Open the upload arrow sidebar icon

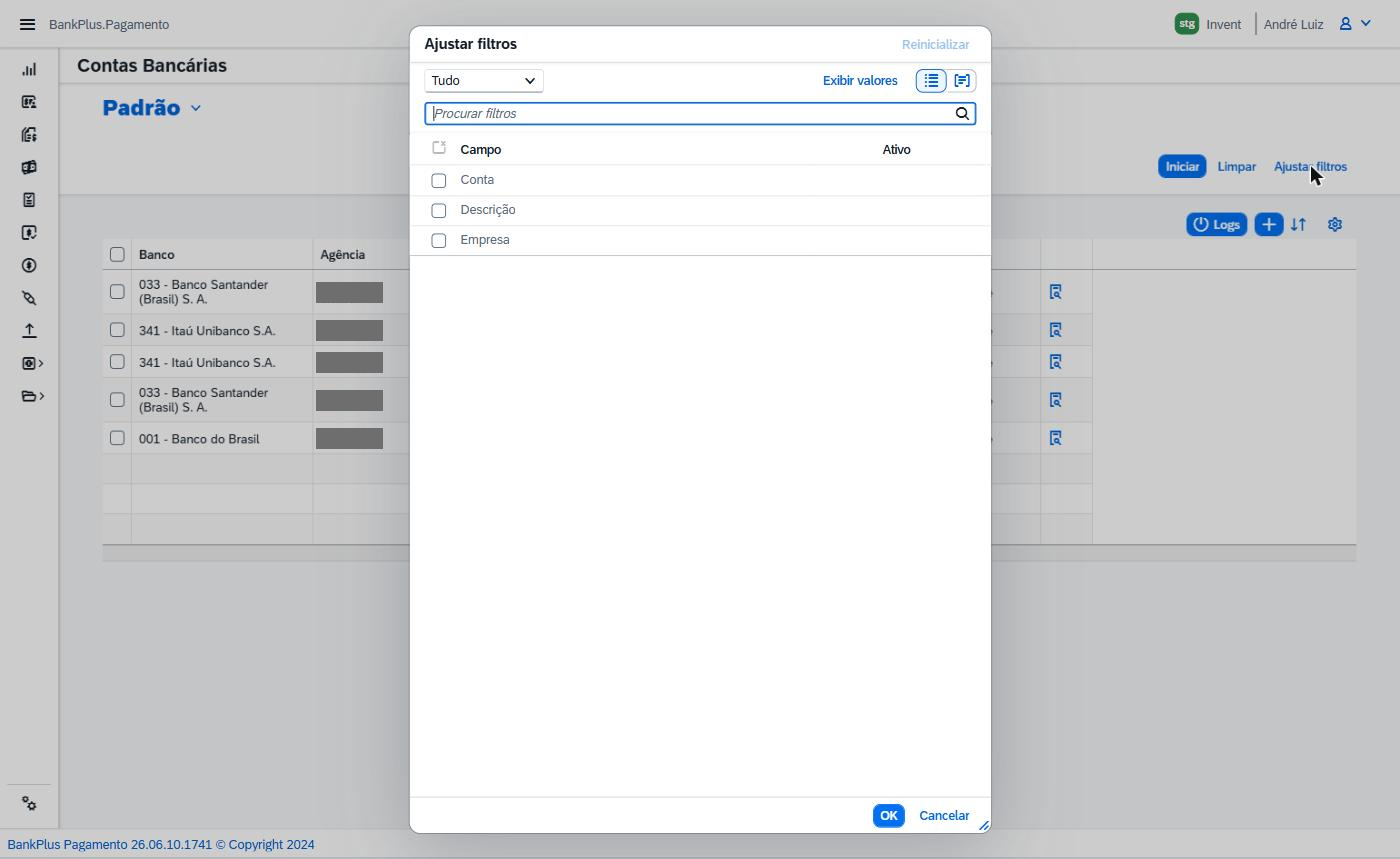(x=29, y=330)
